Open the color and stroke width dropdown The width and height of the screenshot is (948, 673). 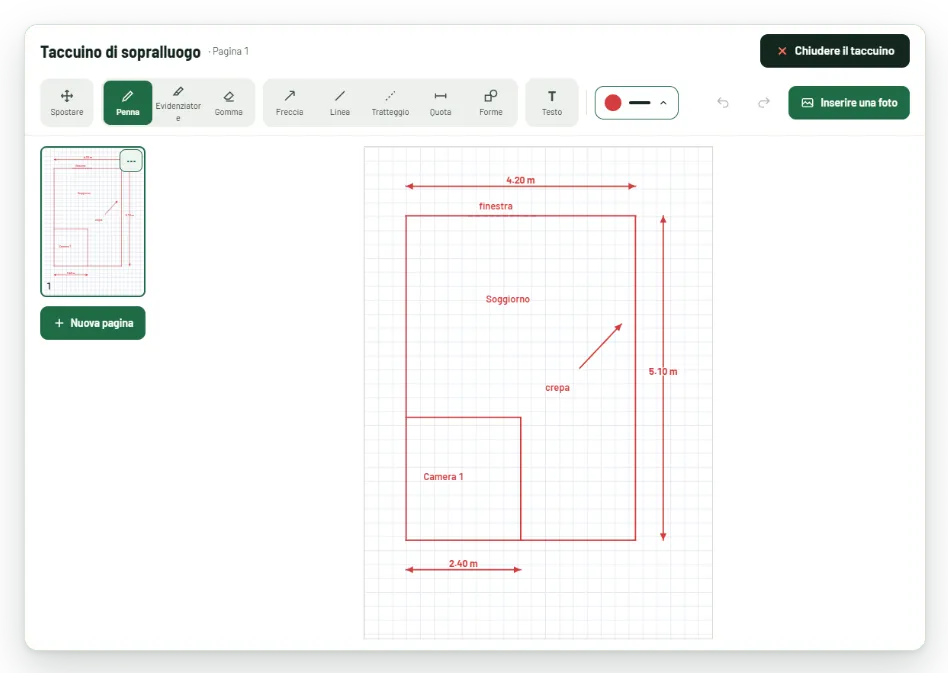coord(637,103)
